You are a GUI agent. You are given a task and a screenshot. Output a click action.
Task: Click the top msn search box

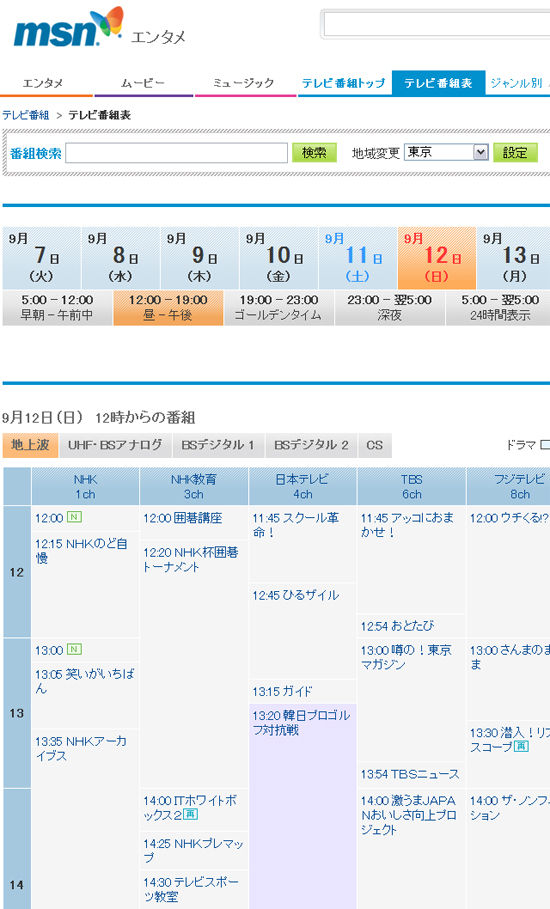point(436,24)
